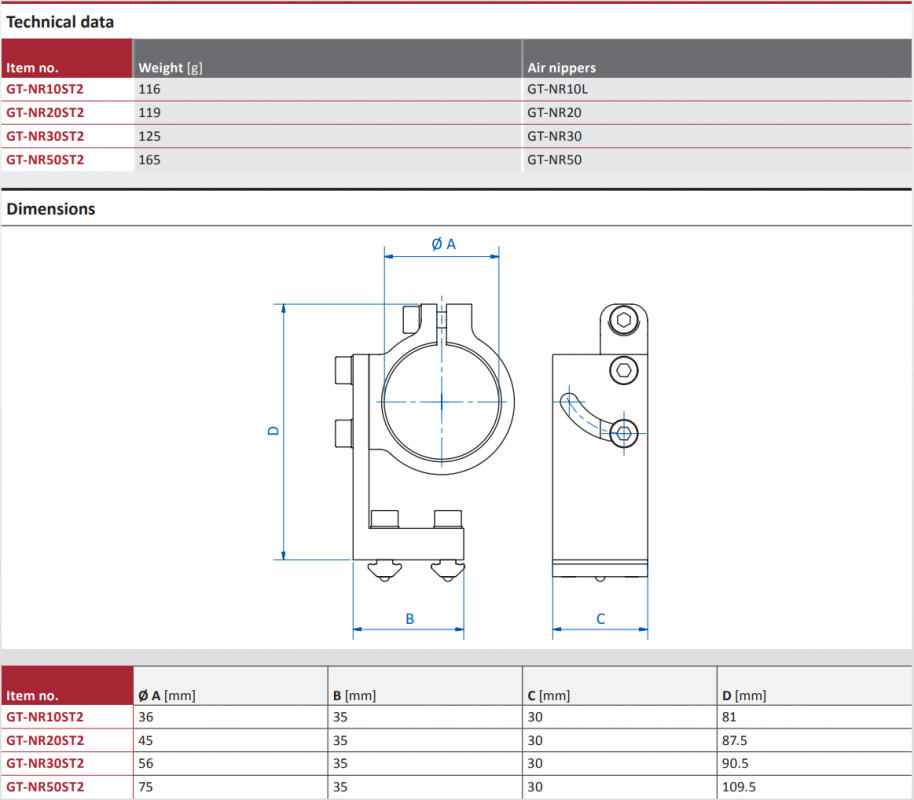Click the "Ø A [mm]" column header
Viewport: 914px width, 800px height.
(167, 696)
